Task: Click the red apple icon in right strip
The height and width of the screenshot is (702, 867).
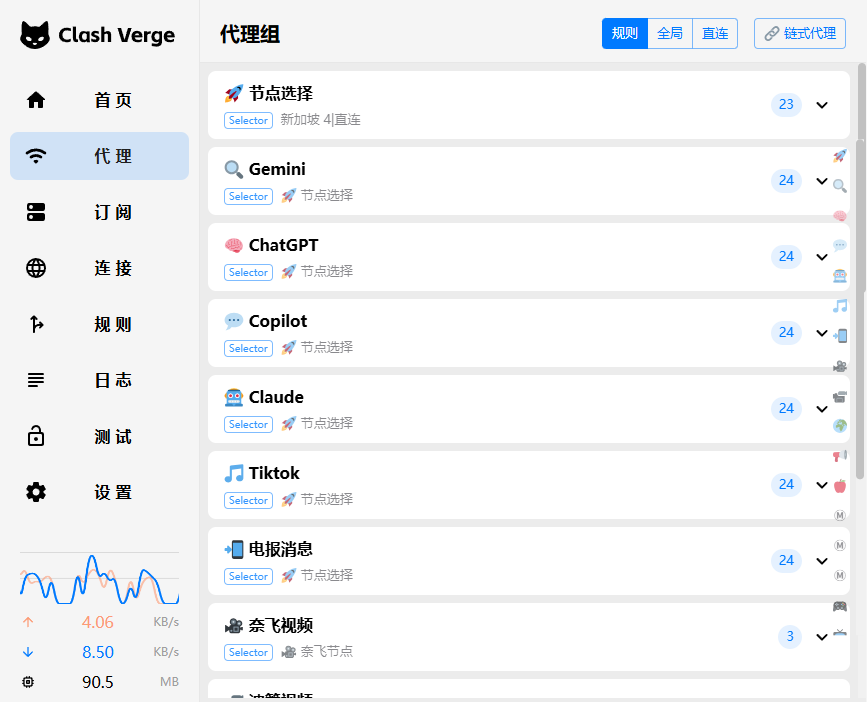Action: [840, 486]
